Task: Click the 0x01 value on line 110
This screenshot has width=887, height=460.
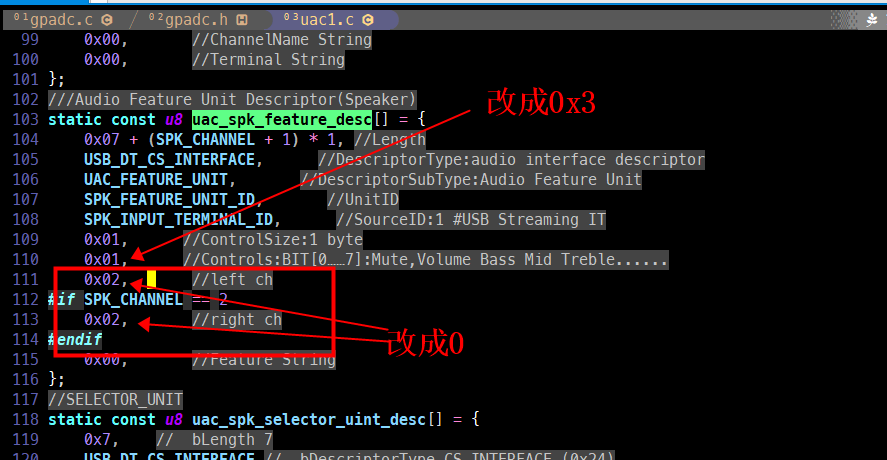Action: (x=102, y=259)
